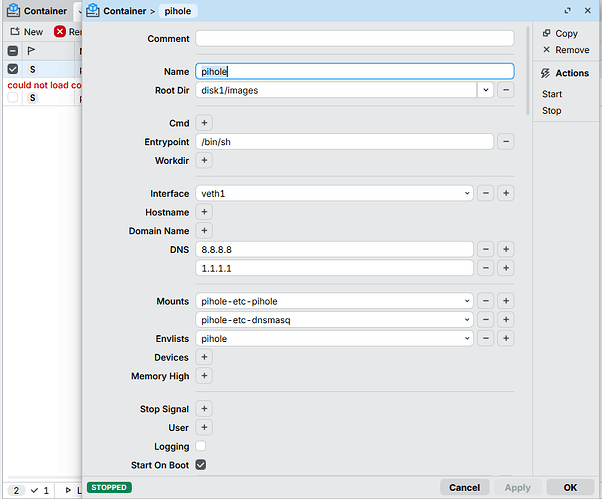
Task: Click Stop under Actions
Action: 551,111
